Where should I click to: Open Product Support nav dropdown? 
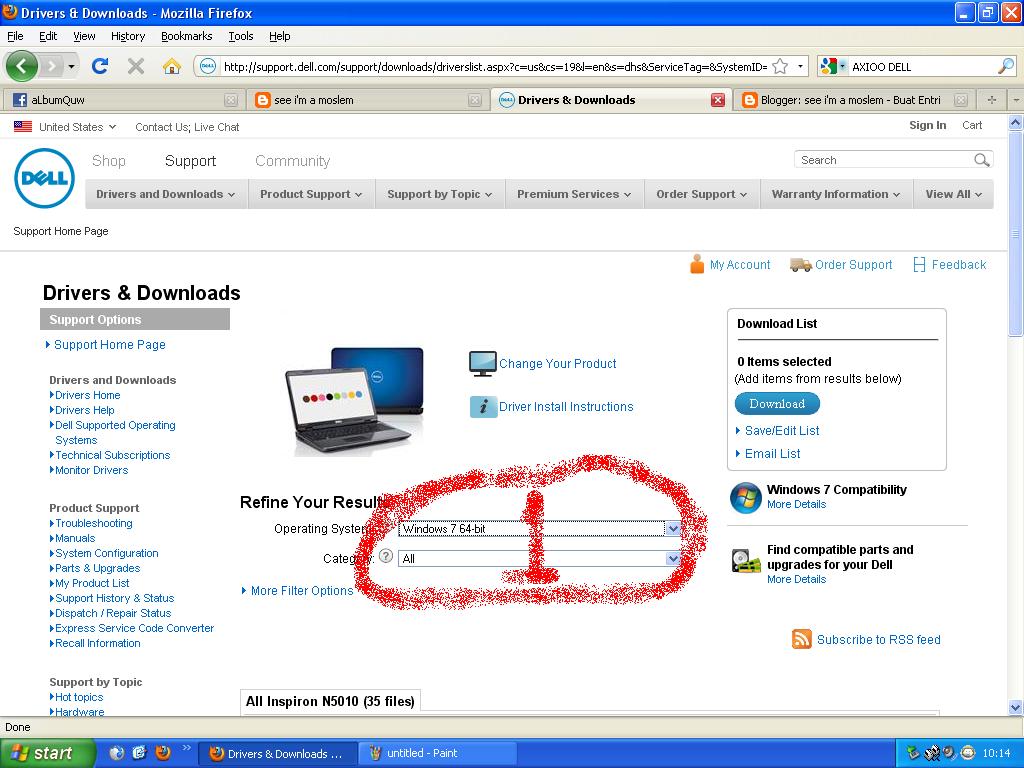coord(311,194)
